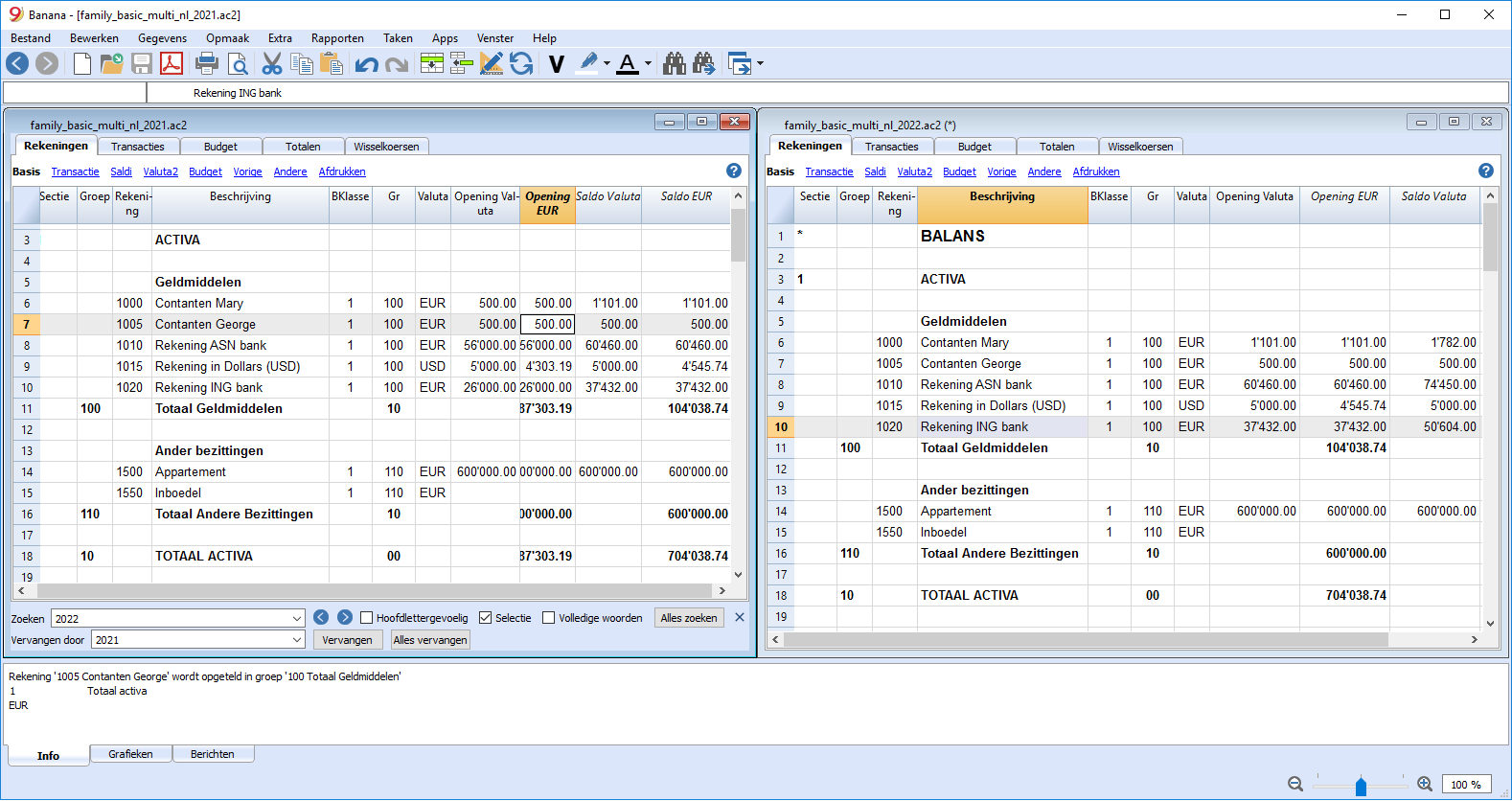Click the grey forward navigation arrow
1512x801 pixels.
click(47, 64)
